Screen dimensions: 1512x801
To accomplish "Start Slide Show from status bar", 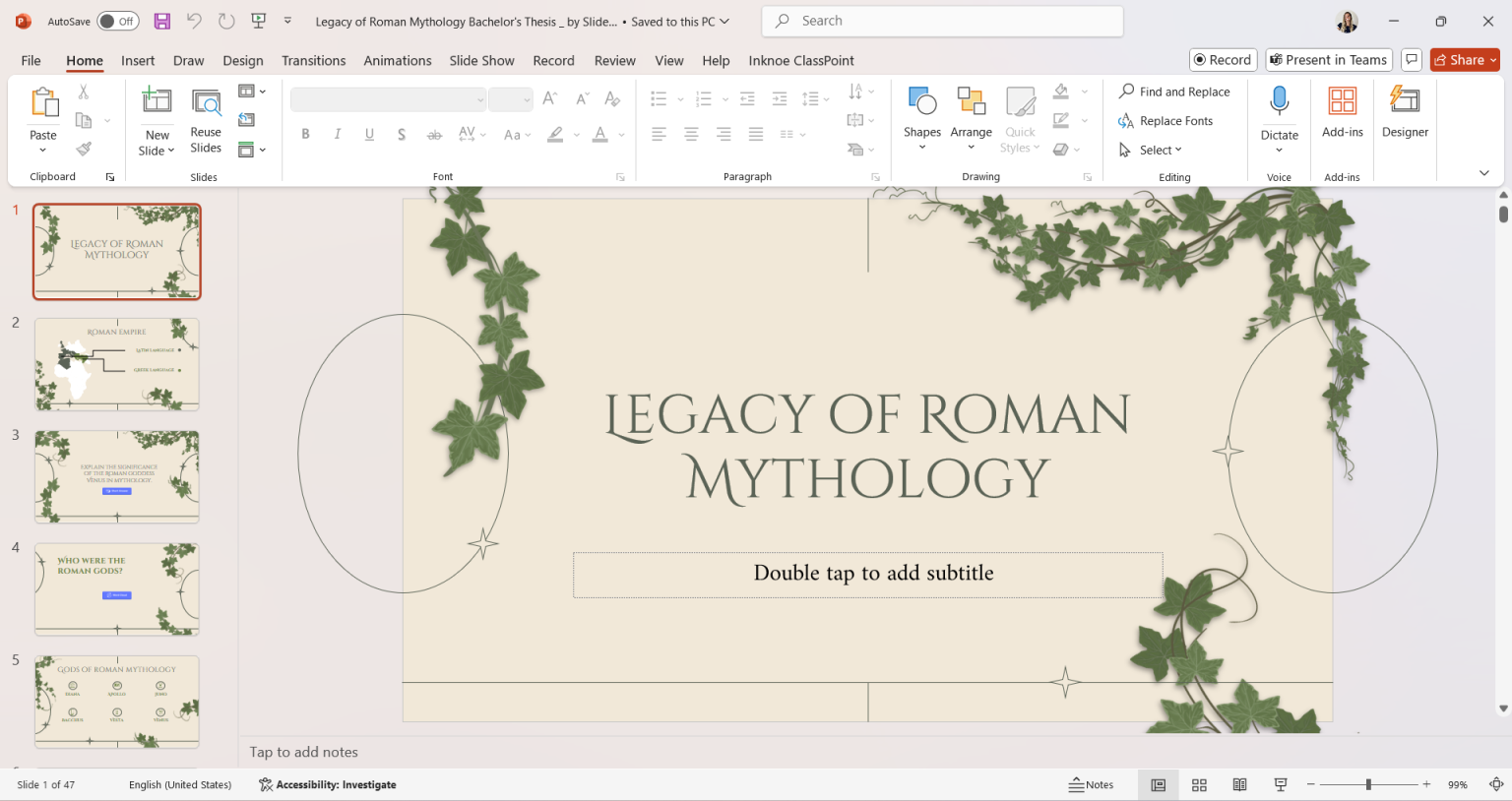I will tap(1281, 784).
